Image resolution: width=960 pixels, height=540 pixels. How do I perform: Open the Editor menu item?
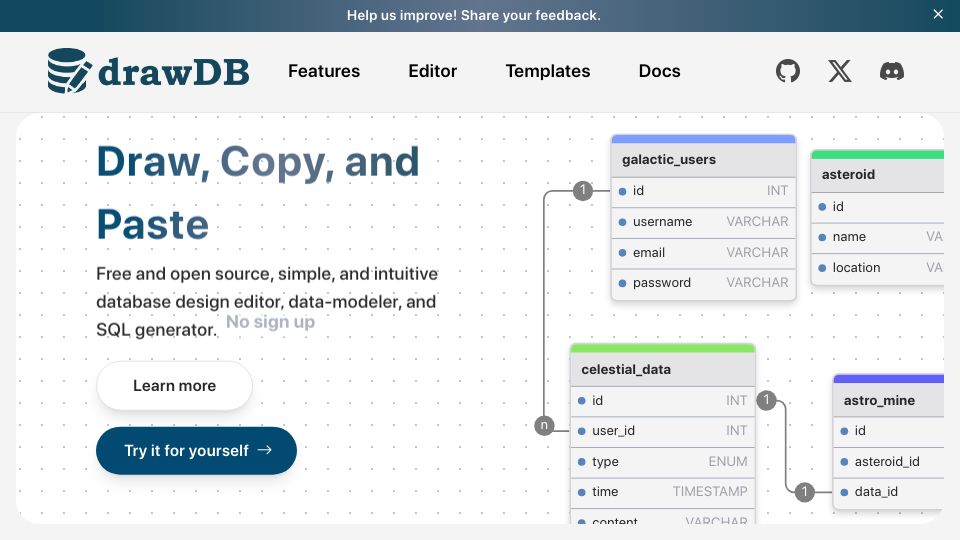[432, 71]
